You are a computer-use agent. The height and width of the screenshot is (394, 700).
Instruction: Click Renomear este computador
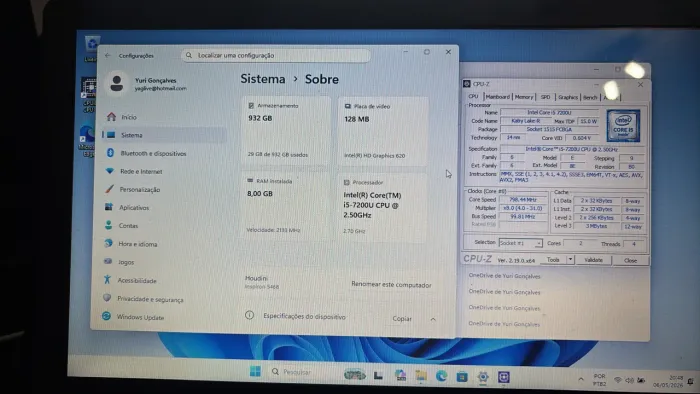[x=391, y=285]
